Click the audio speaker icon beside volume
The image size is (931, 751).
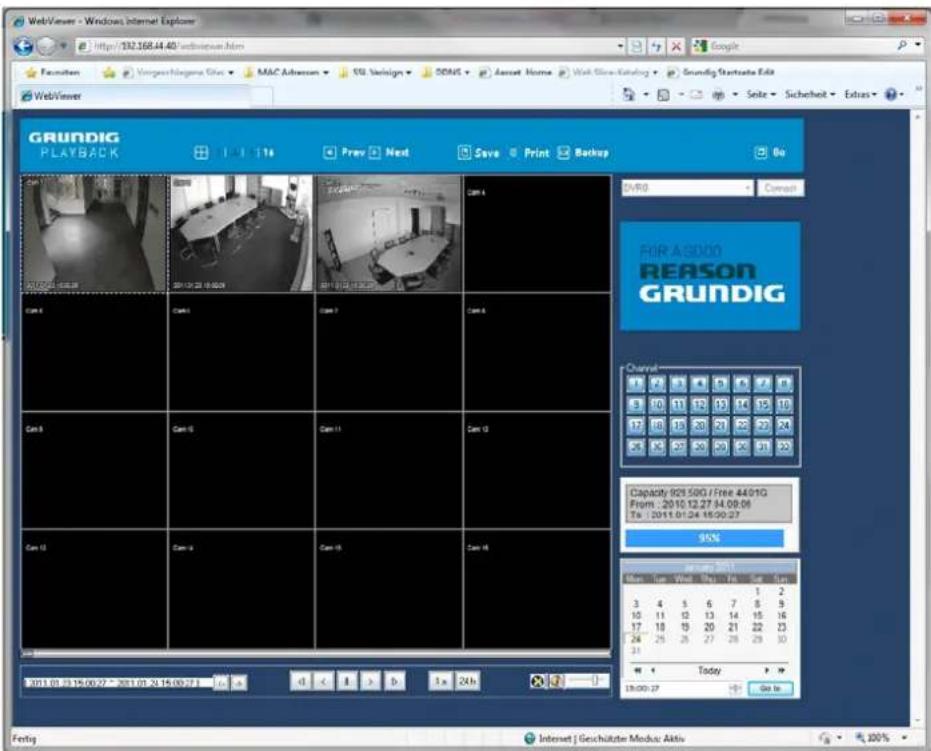[556, 682]
